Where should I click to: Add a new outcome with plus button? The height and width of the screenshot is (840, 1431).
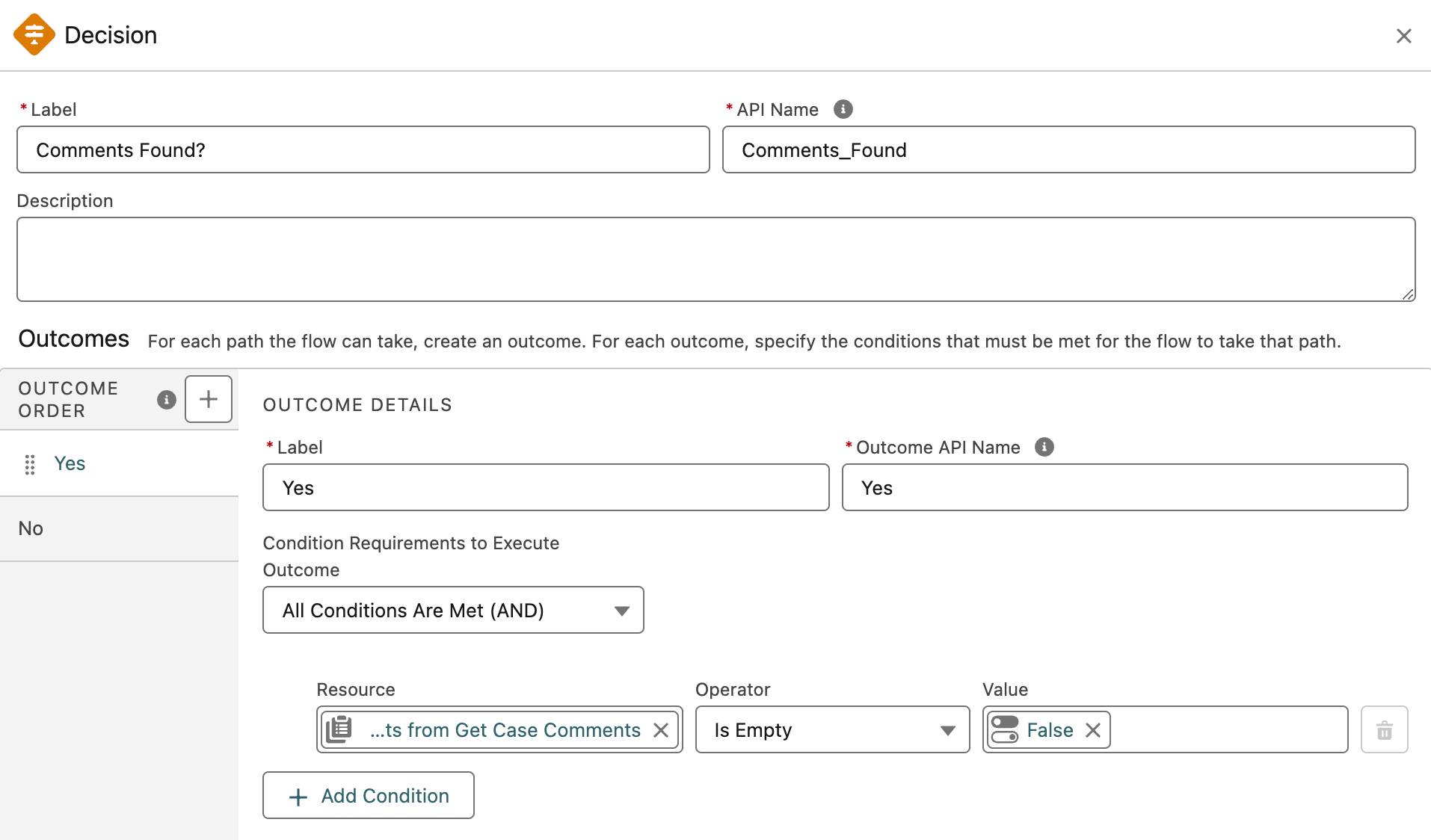209,399
